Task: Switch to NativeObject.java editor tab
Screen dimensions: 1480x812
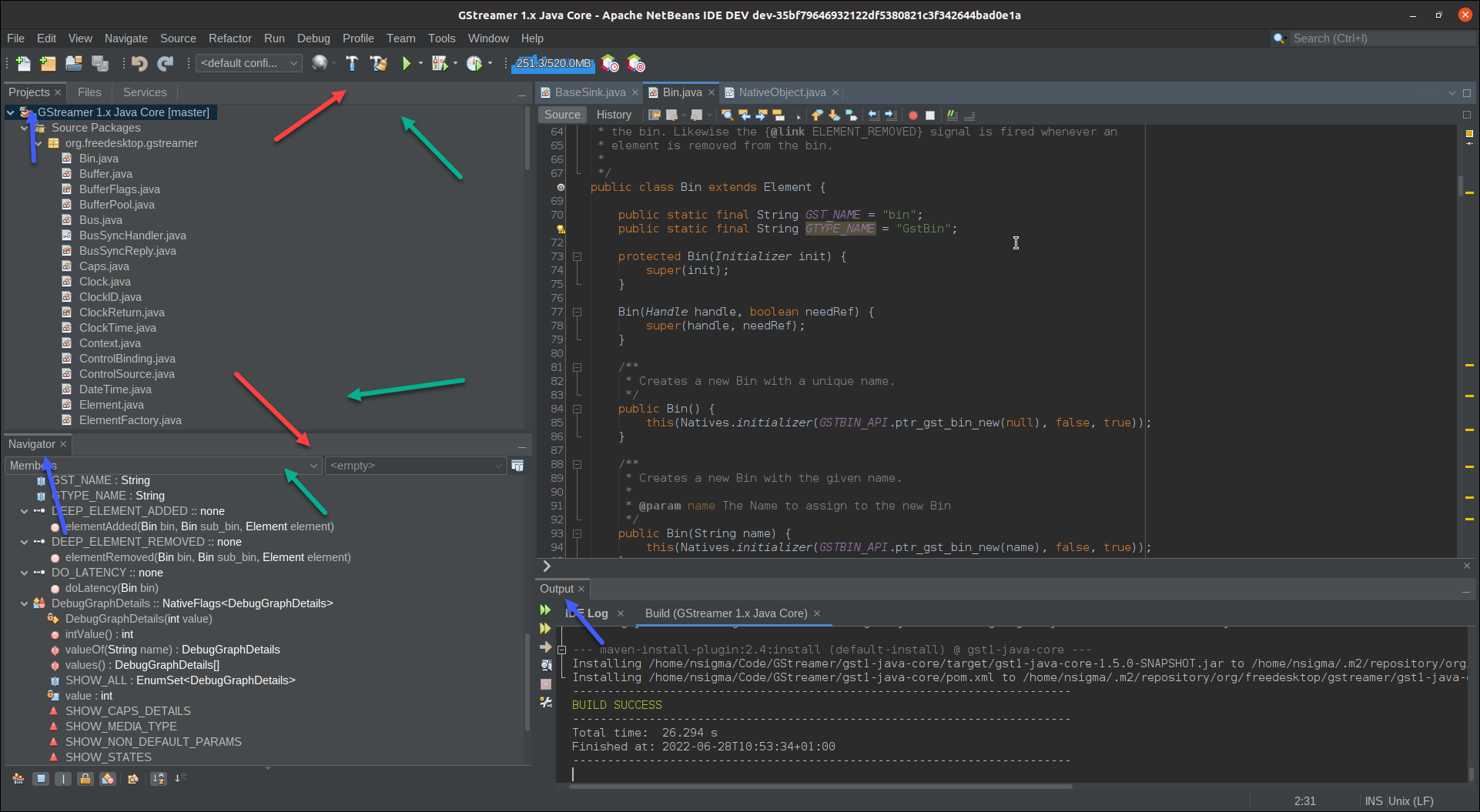Action: click(x=782, y=92)
